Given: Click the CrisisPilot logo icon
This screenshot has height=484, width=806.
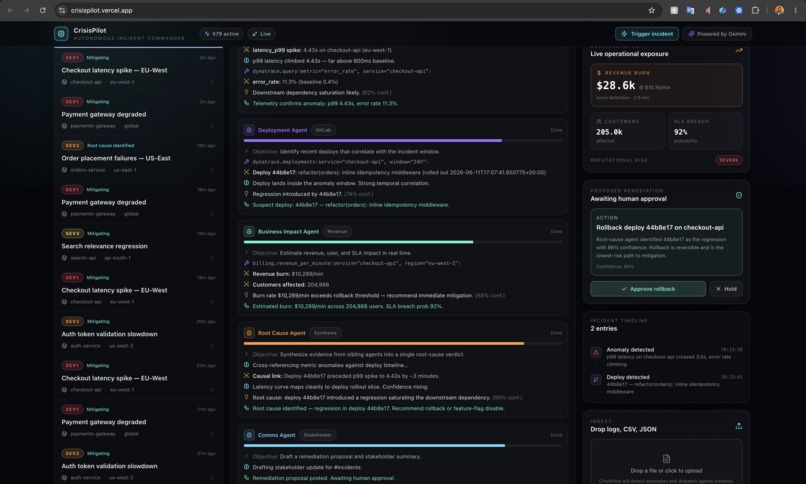Looking at the screenshot, I should coord(61,33).
